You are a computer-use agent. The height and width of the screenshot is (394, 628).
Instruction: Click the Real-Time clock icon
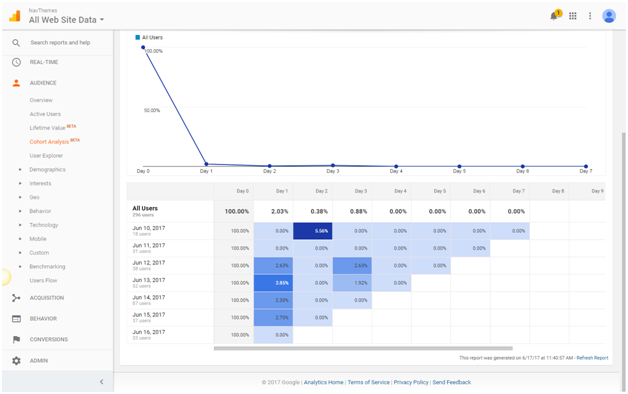click(x=16, y=62)
